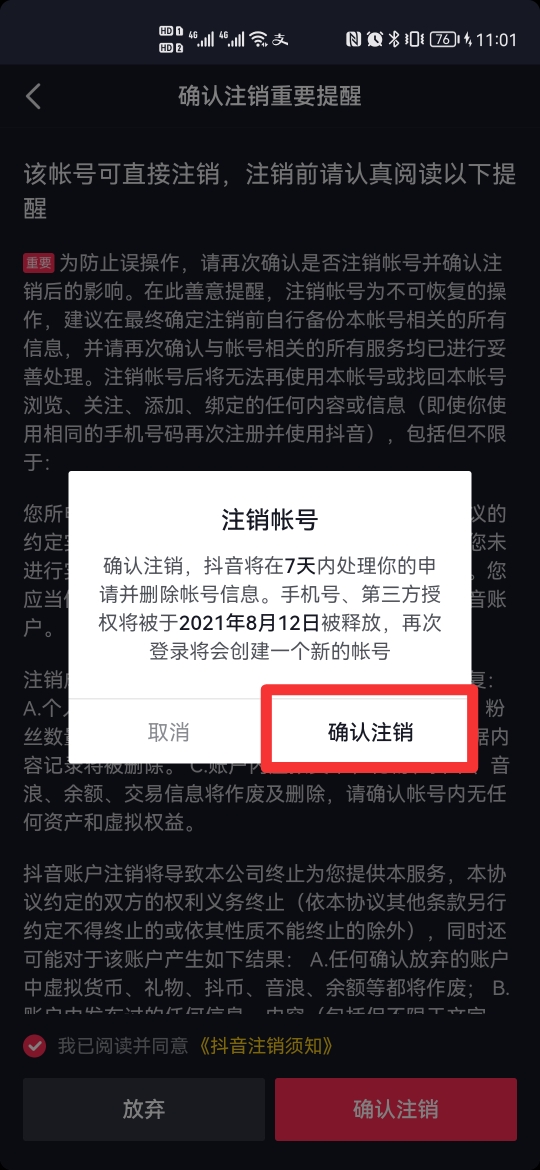
Task: Tap the HD1 HD2 indicator icon
Action: coord(171,39)
